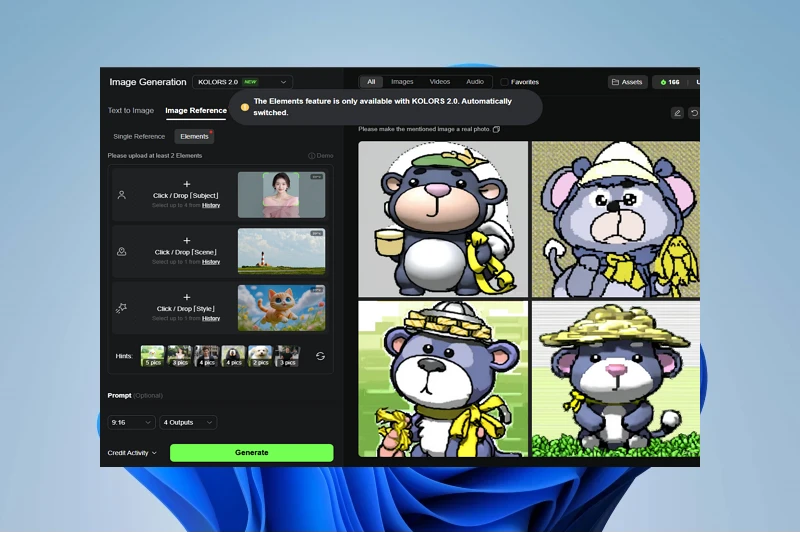This screenshot has width=800, height=533.
Task: Open History link in Scene row
Action: click(211, 262)
